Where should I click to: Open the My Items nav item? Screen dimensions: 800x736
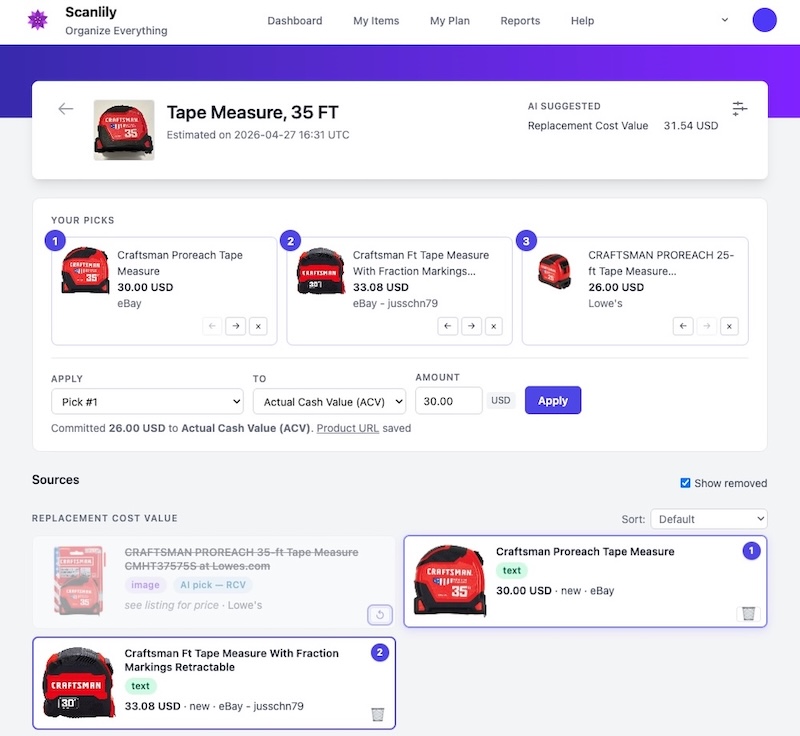pos(376,21)
